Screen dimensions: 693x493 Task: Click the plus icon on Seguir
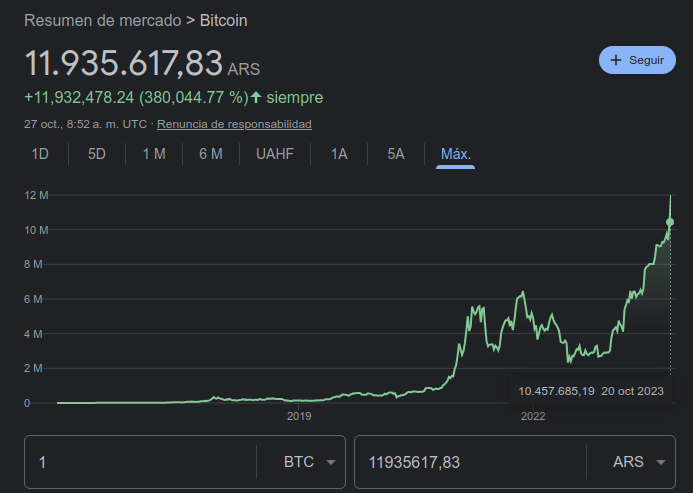pos(616,60)
